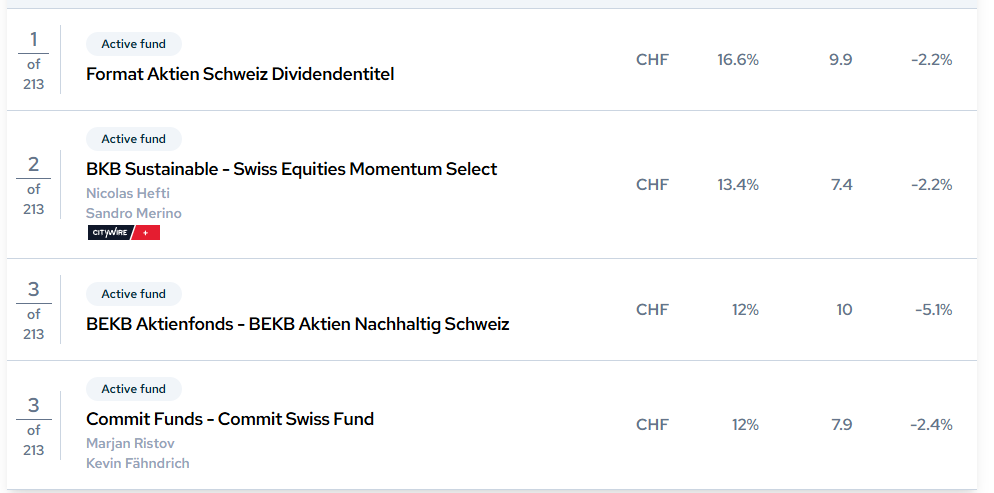Image resolution: width=994 pixels, height=493 pixels.
Task: Click the Citywire rating badge under Sandro Merino
Action: [124, 233]
